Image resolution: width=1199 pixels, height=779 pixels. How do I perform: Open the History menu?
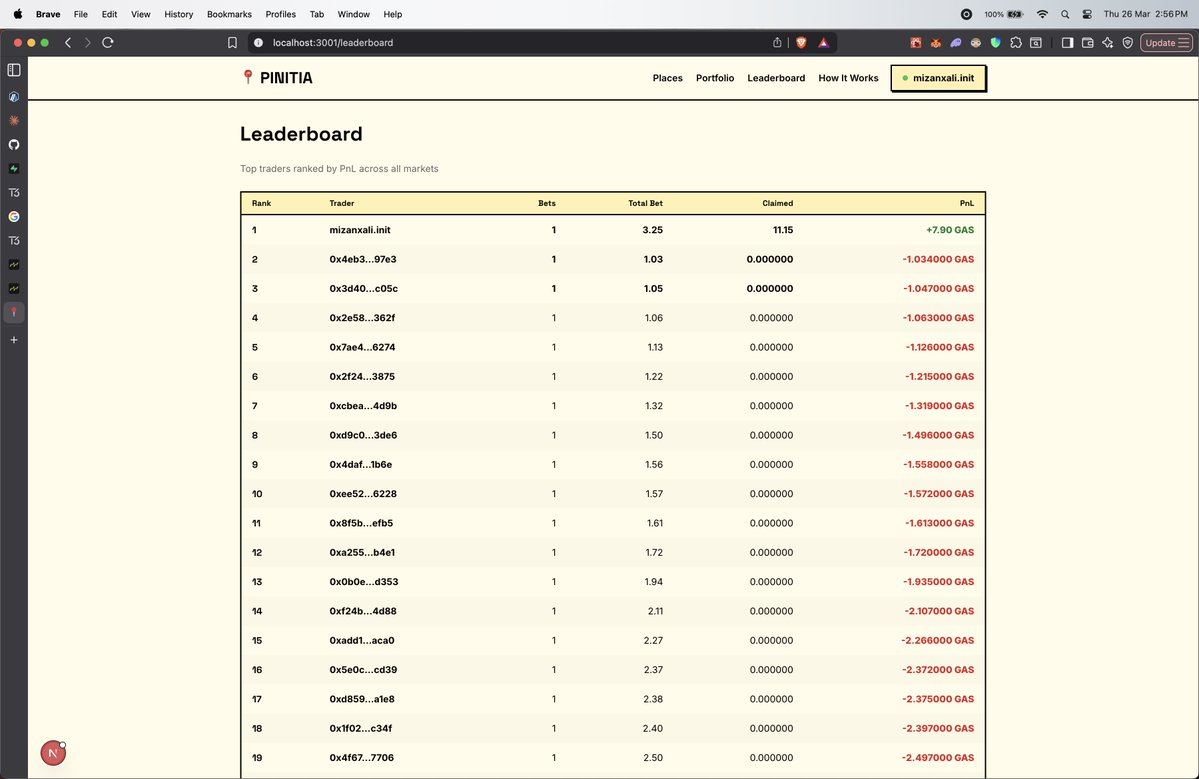click(178, 14)
